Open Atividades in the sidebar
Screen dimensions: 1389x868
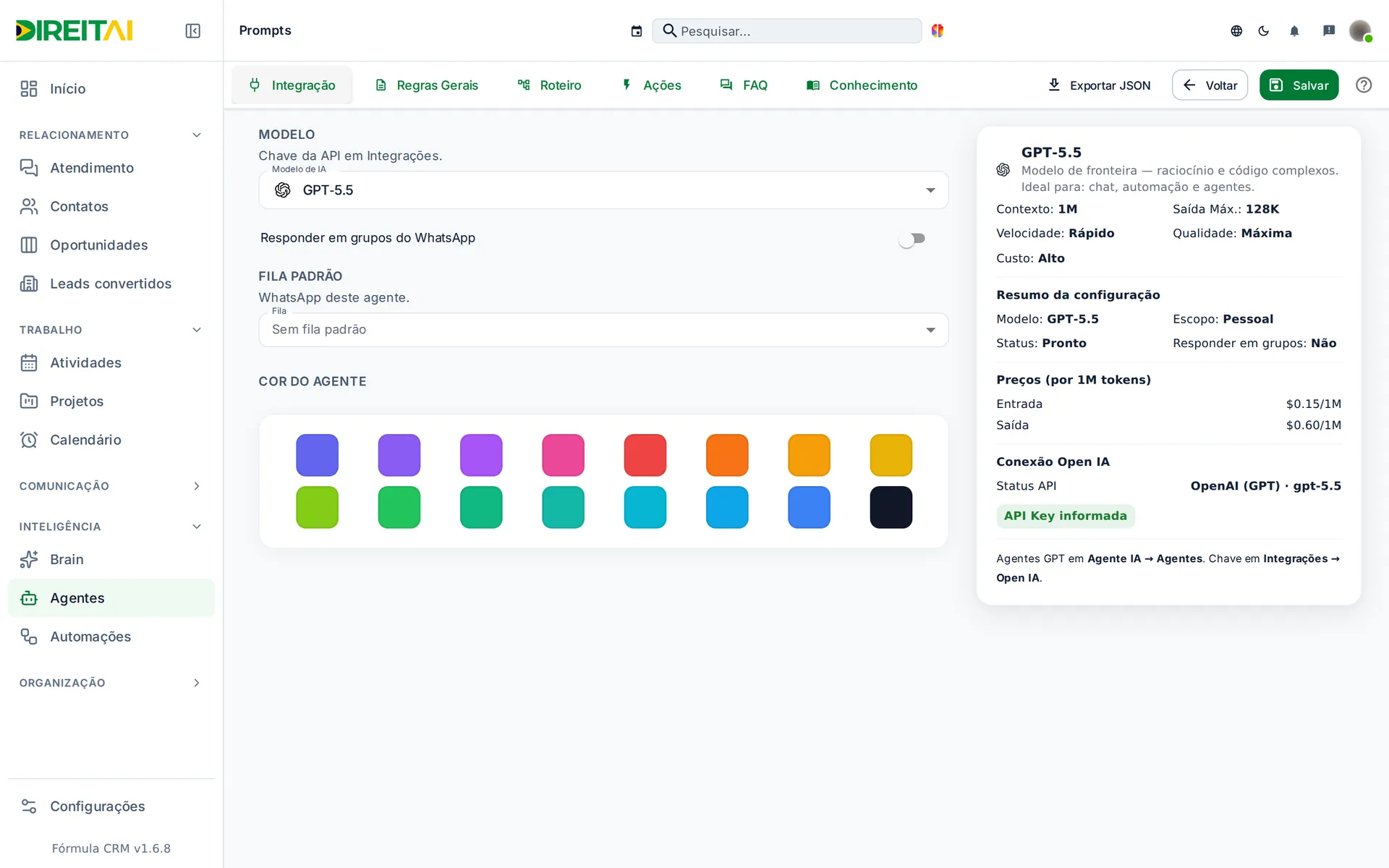tap(111, 362)
